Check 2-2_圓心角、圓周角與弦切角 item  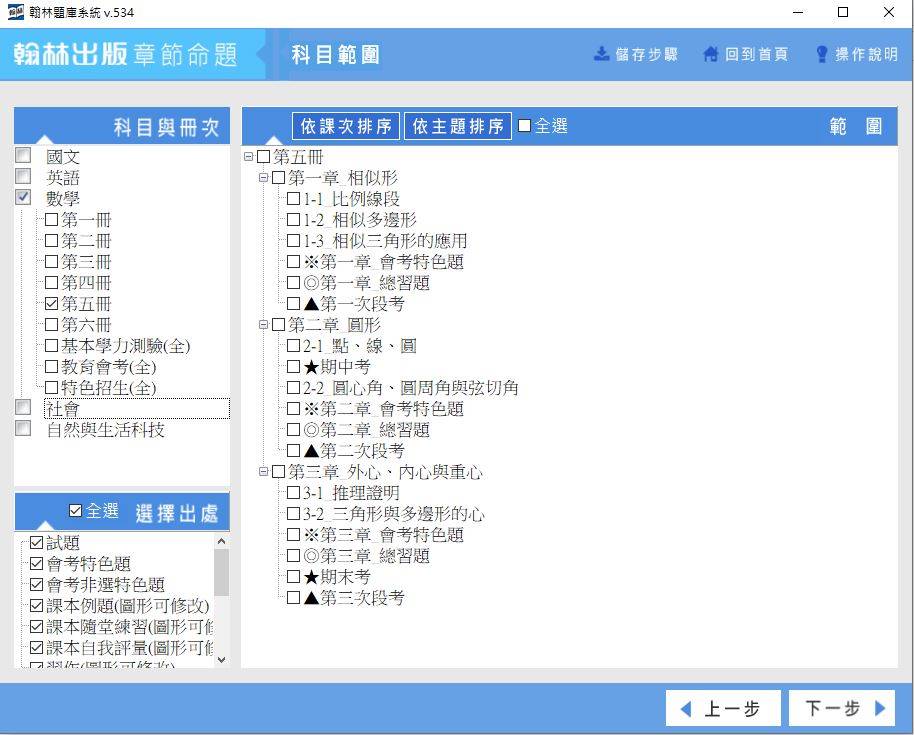(x=293, y=388)
